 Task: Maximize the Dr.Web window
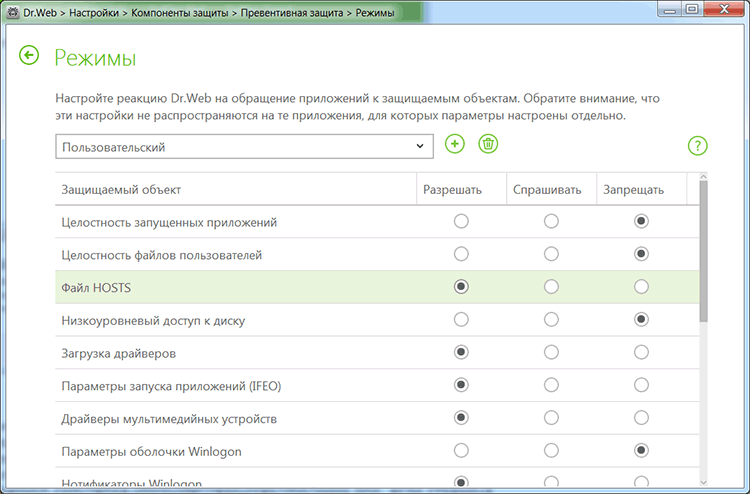(692, 9)
